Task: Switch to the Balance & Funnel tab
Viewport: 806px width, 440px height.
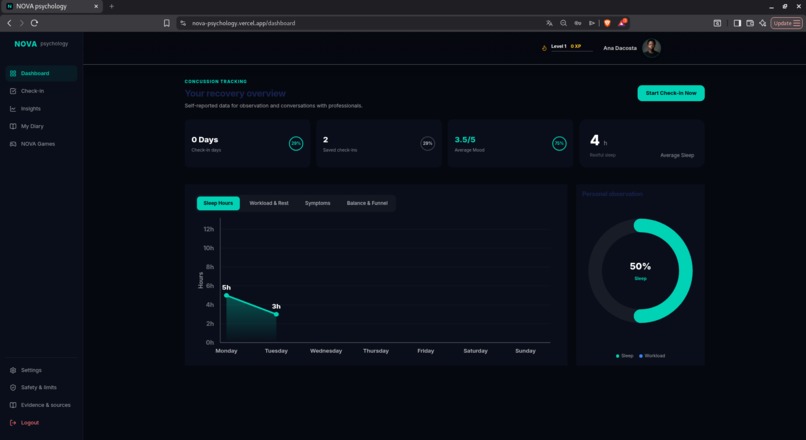Action: [x=367, y=203]
